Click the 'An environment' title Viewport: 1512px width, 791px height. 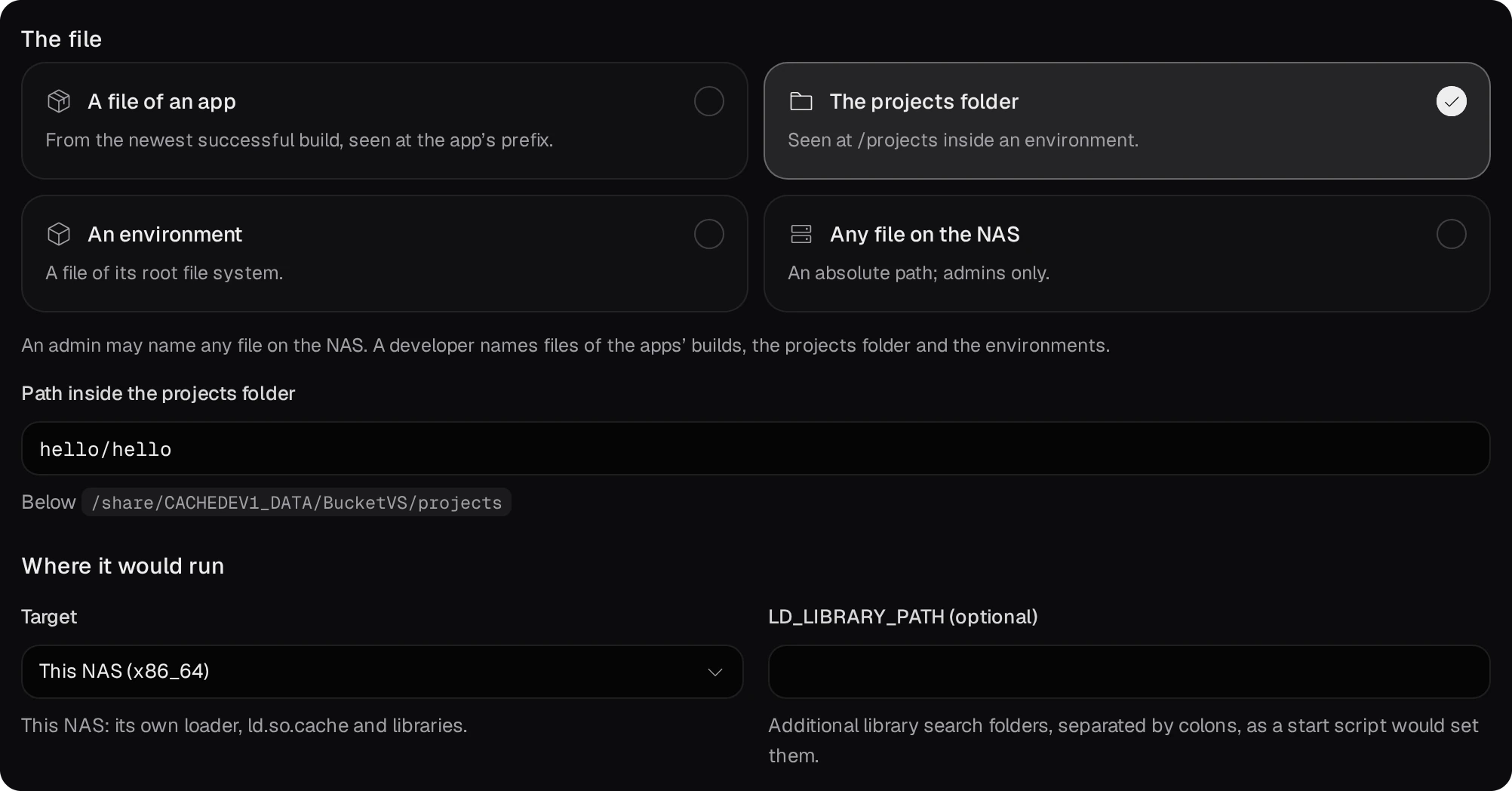pyautogui.click(x=165, y=234)
